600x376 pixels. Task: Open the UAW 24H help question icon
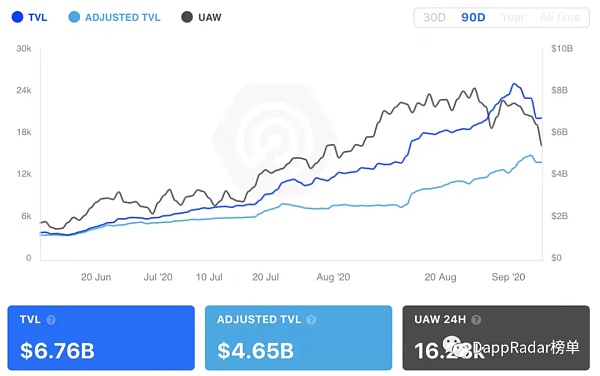476,320
